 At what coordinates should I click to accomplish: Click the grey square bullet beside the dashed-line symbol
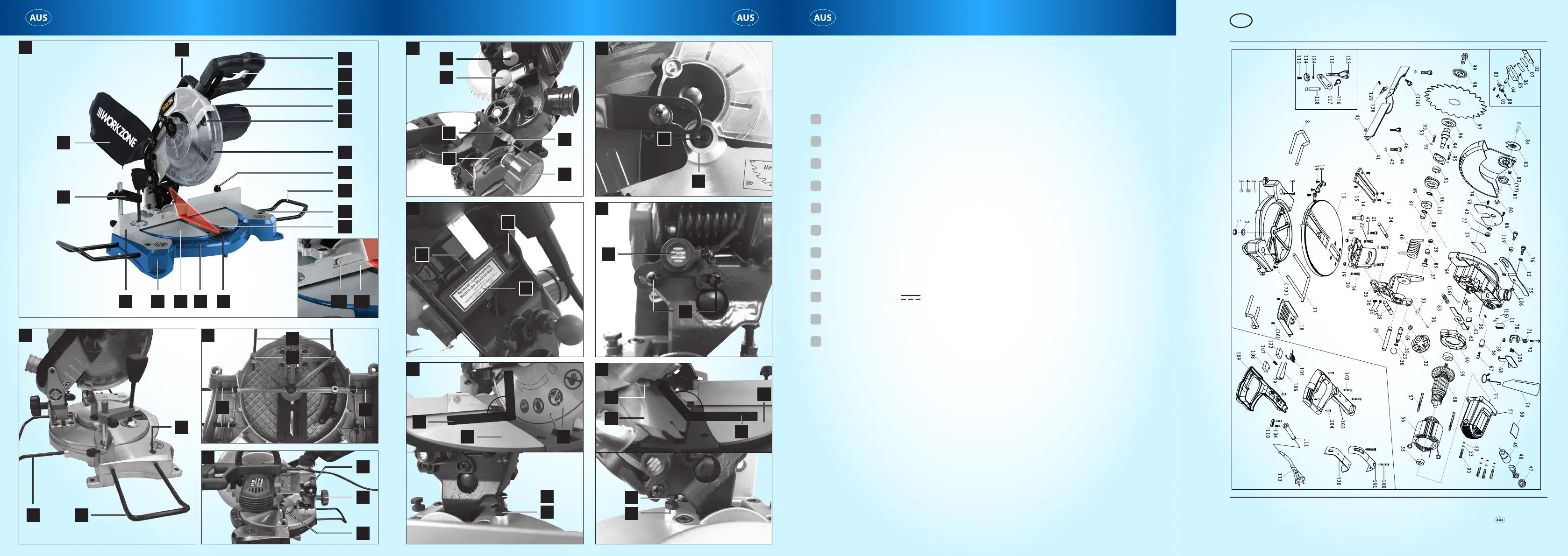pyautogui.click(x=816, y=297)
